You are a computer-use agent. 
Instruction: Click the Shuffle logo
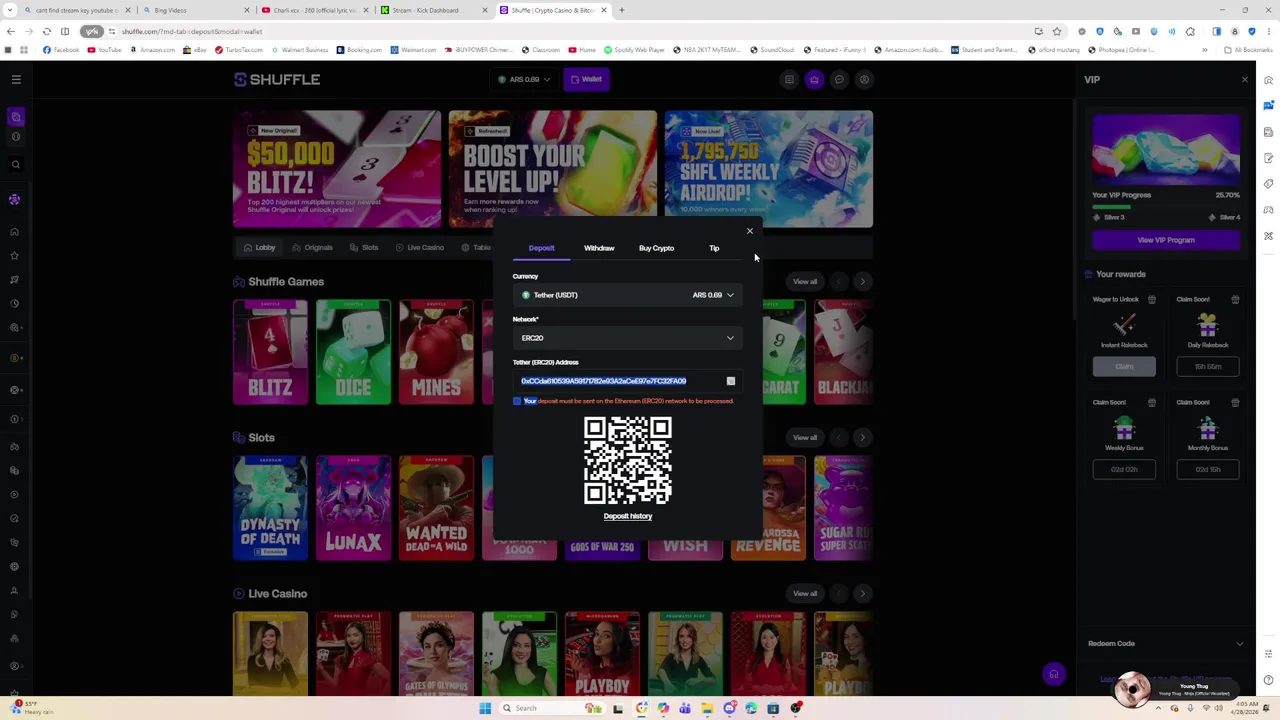(277, 79)
